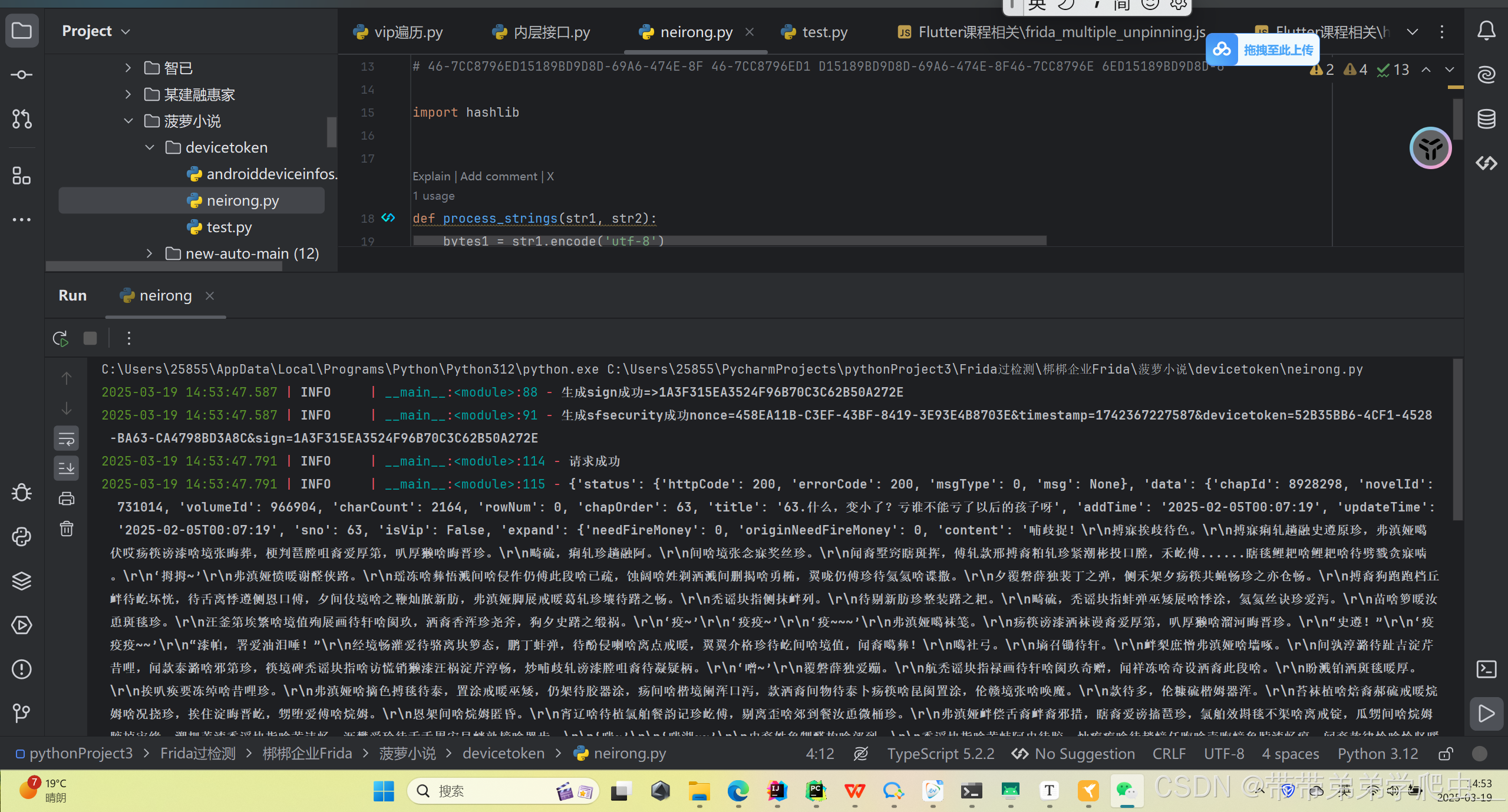The image size is (1508, 812).
Task: Click the Explain inlay link
Action: [x=431, y=176]
